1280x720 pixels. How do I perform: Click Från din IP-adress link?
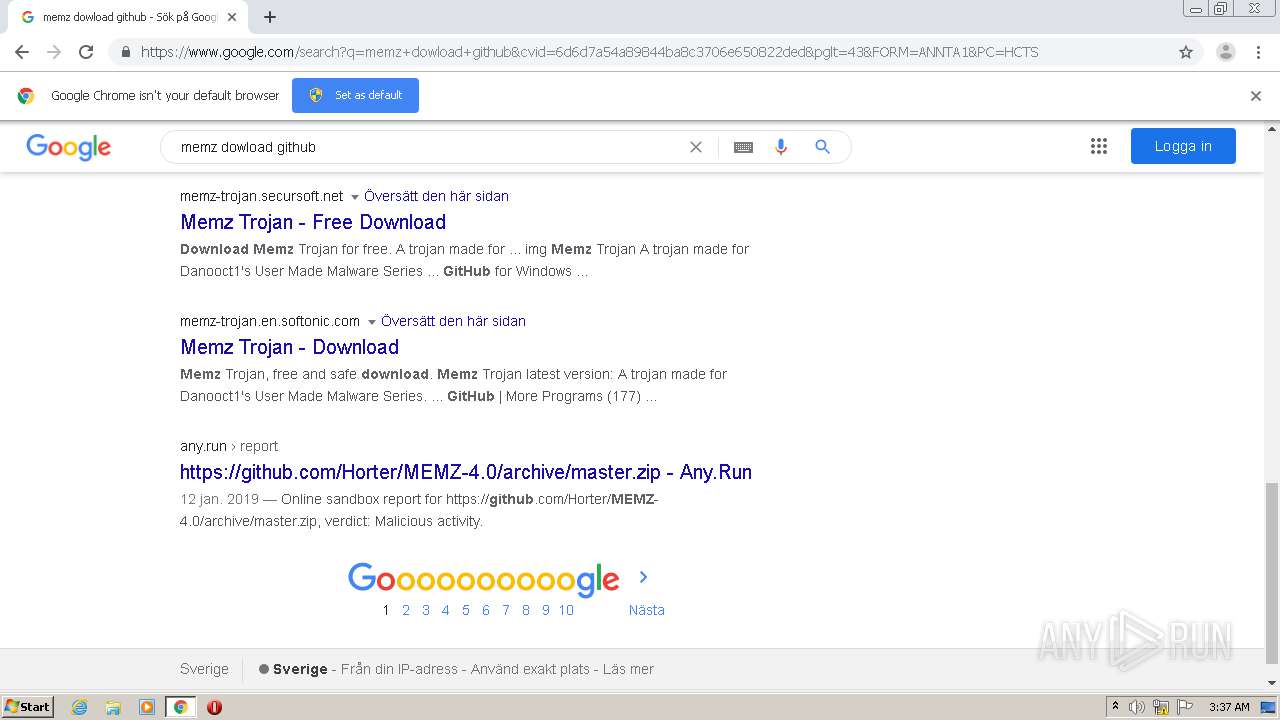pyautogui.click(x=399, y=669)
